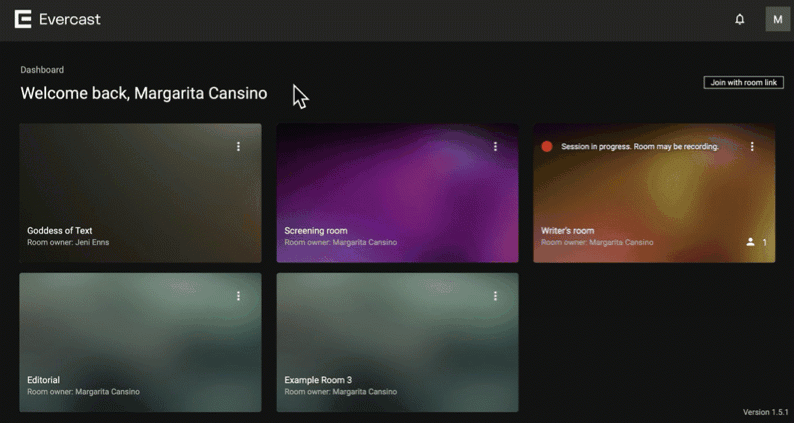Click the Evercast logo icon
The height and width of the screenshot is (423, 794).
pyautogui.click(x=23, y=19)
